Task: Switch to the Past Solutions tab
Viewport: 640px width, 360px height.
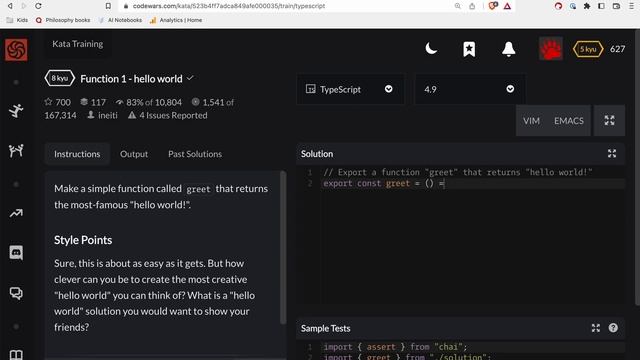Action: coord(195,154)
